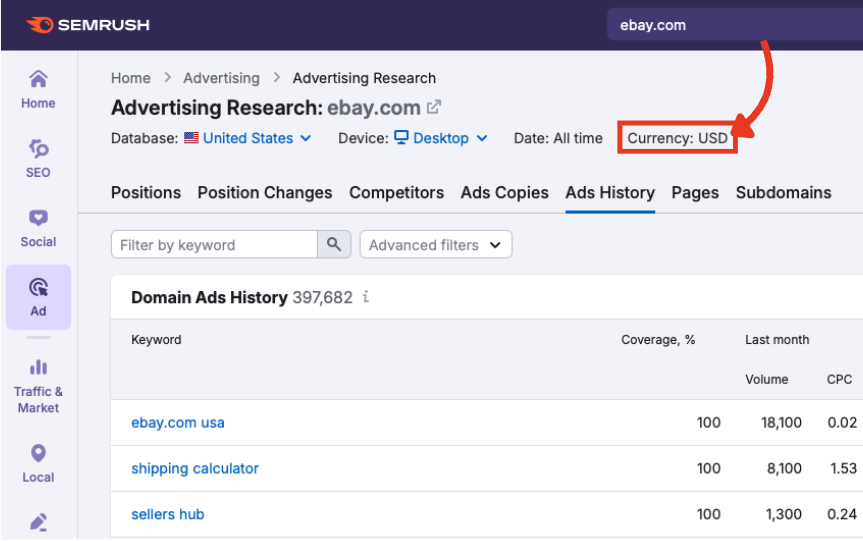The image size is (863, 541).
Task: Expand the Desktop device dropdown
Action: coord(440,138)
